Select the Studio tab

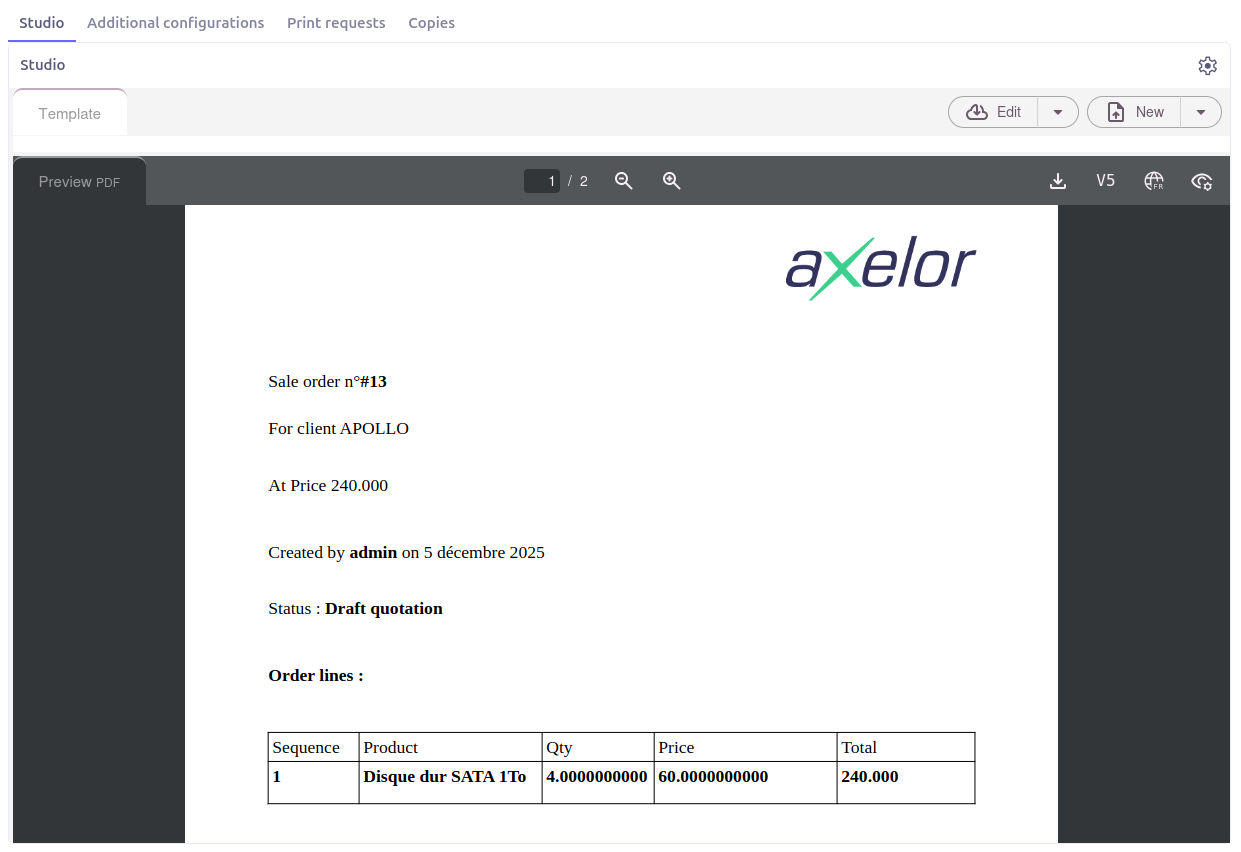coord(42,23)
